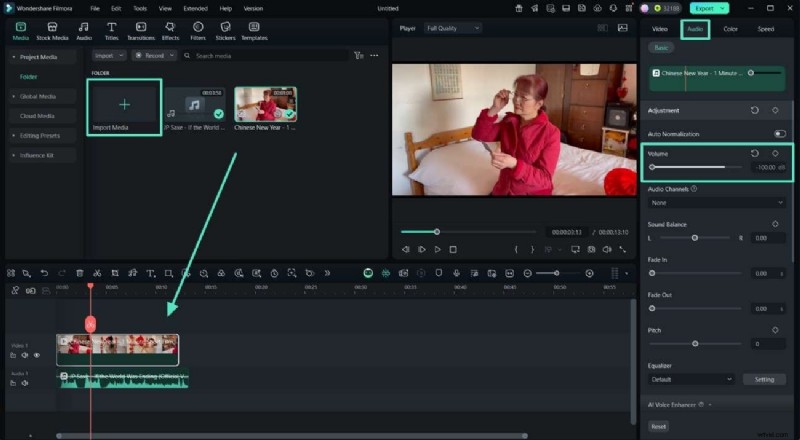Expand the Export dropdown arrow

[x=722, y=8]
